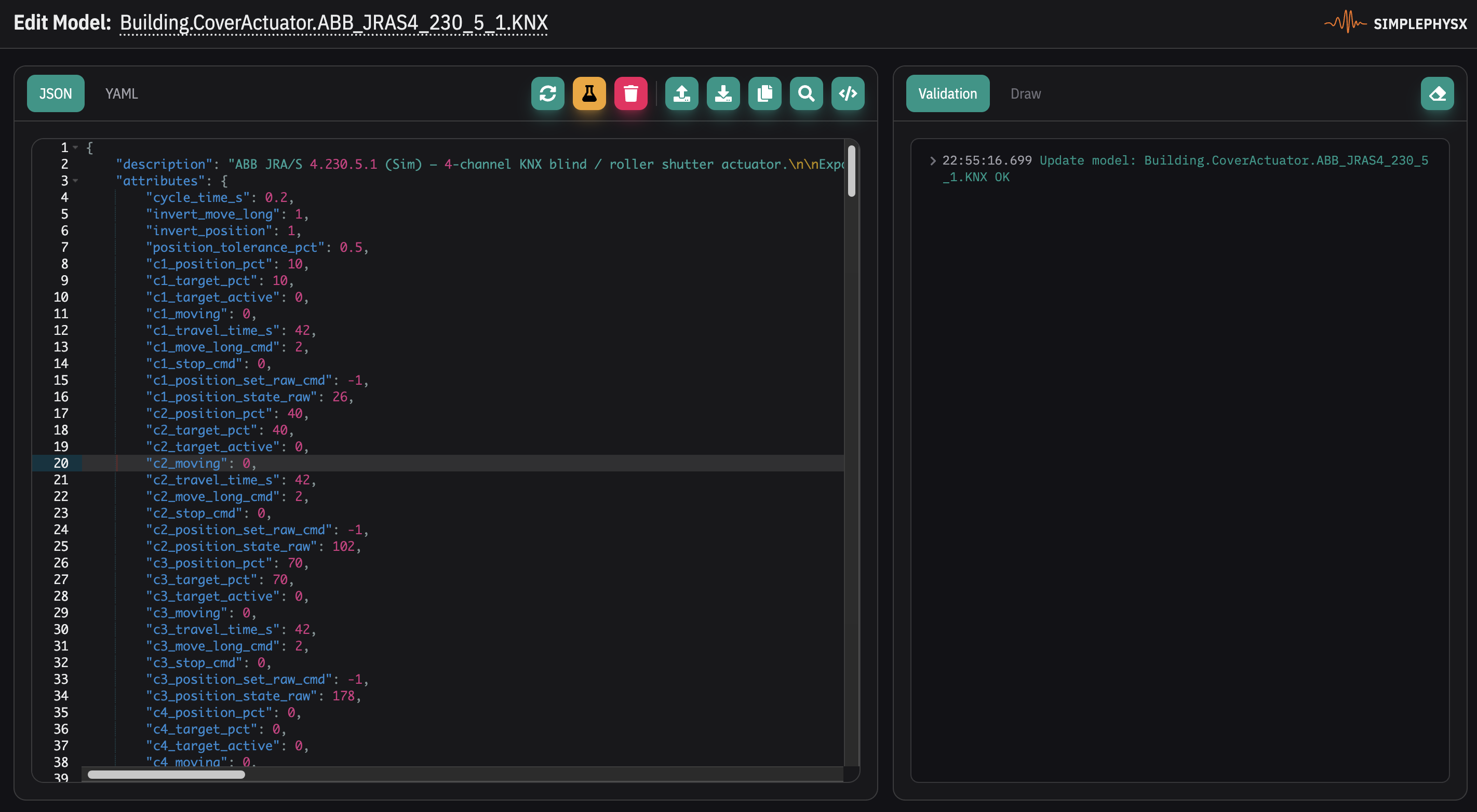Switch to the JSON tab
Screen dimensions: 1477x812
tap(56, 93)
